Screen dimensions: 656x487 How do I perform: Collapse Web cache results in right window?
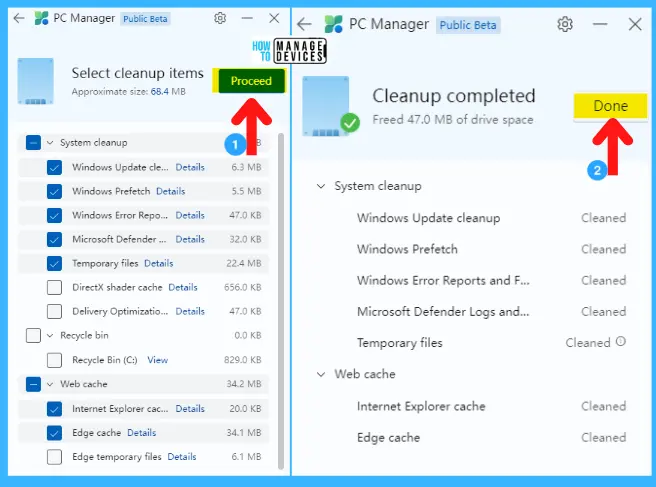[x=321, y=374]
